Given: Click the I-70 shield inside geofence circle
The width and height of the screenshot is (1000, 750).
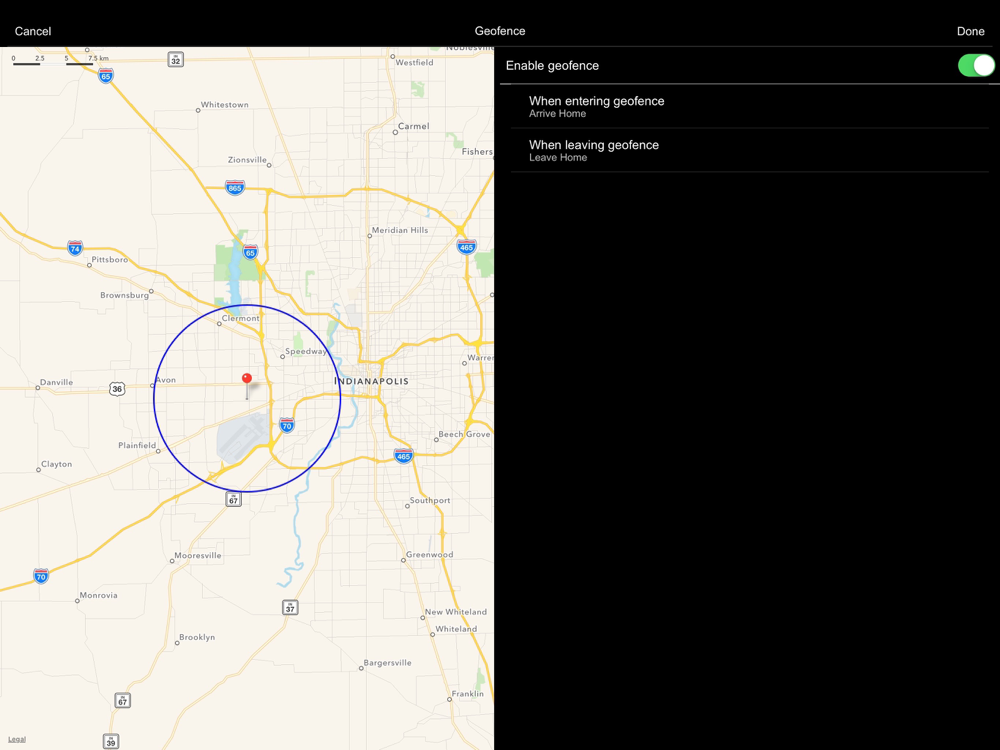Looking at the screenshot, I should 287,425.
